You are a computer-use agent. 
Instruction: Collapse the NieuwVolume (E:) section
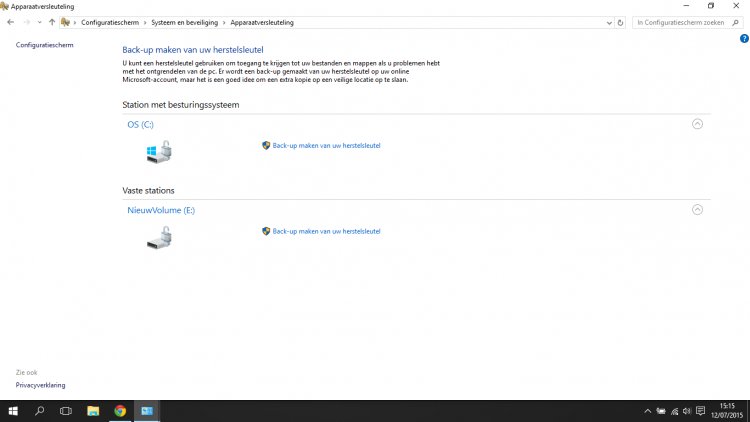[697, 210]
